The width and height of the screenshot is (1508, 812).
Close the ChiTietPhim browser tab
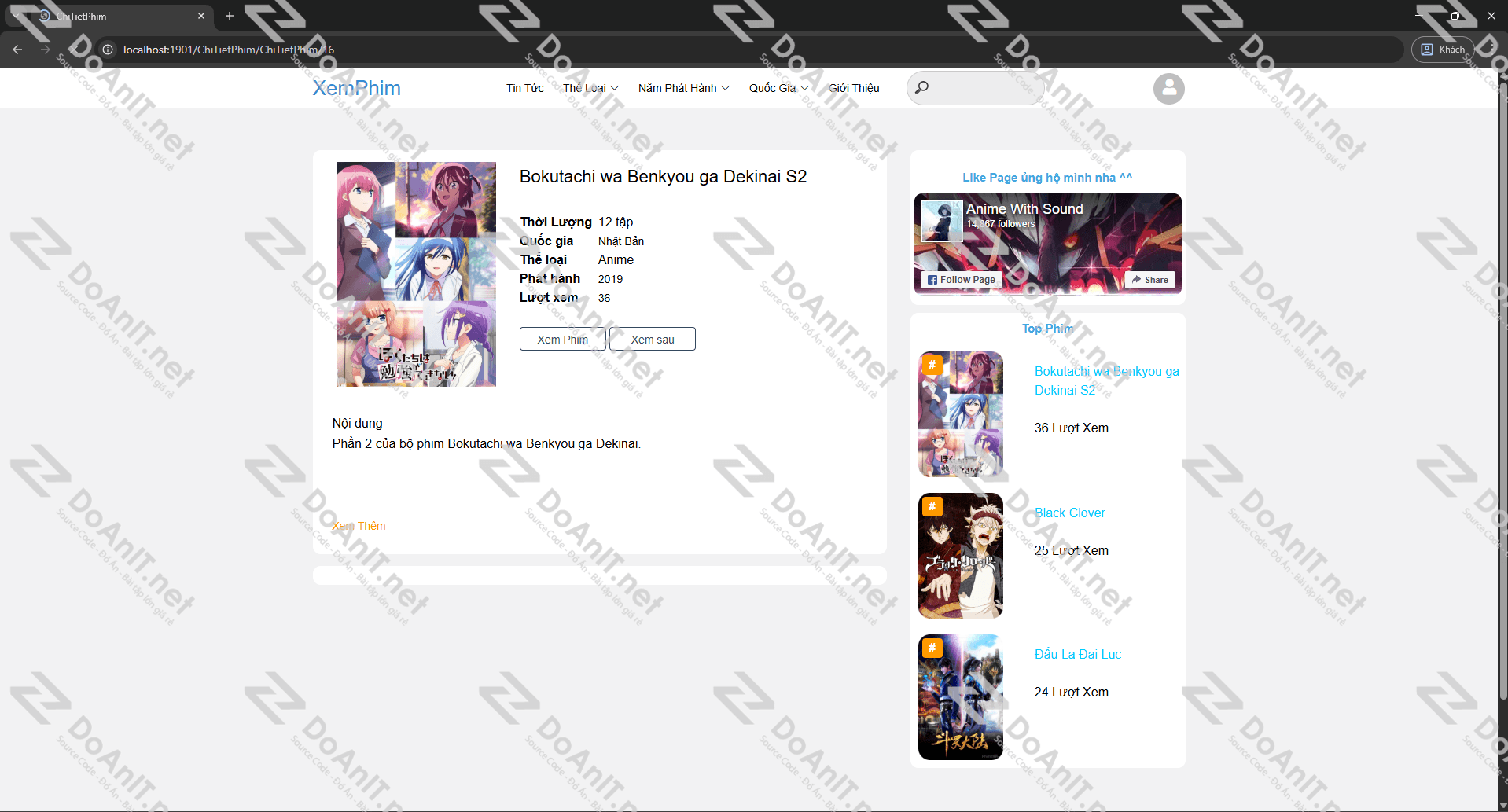201,16
